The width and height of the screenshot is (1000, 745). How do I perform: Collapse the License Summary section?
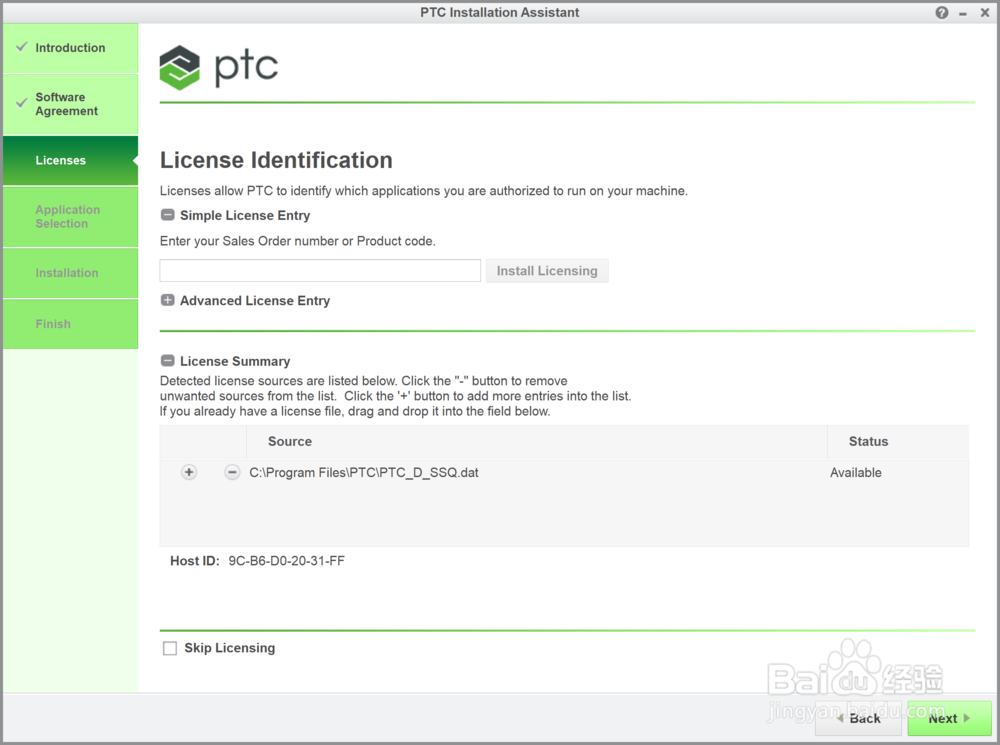click(167, 361)
